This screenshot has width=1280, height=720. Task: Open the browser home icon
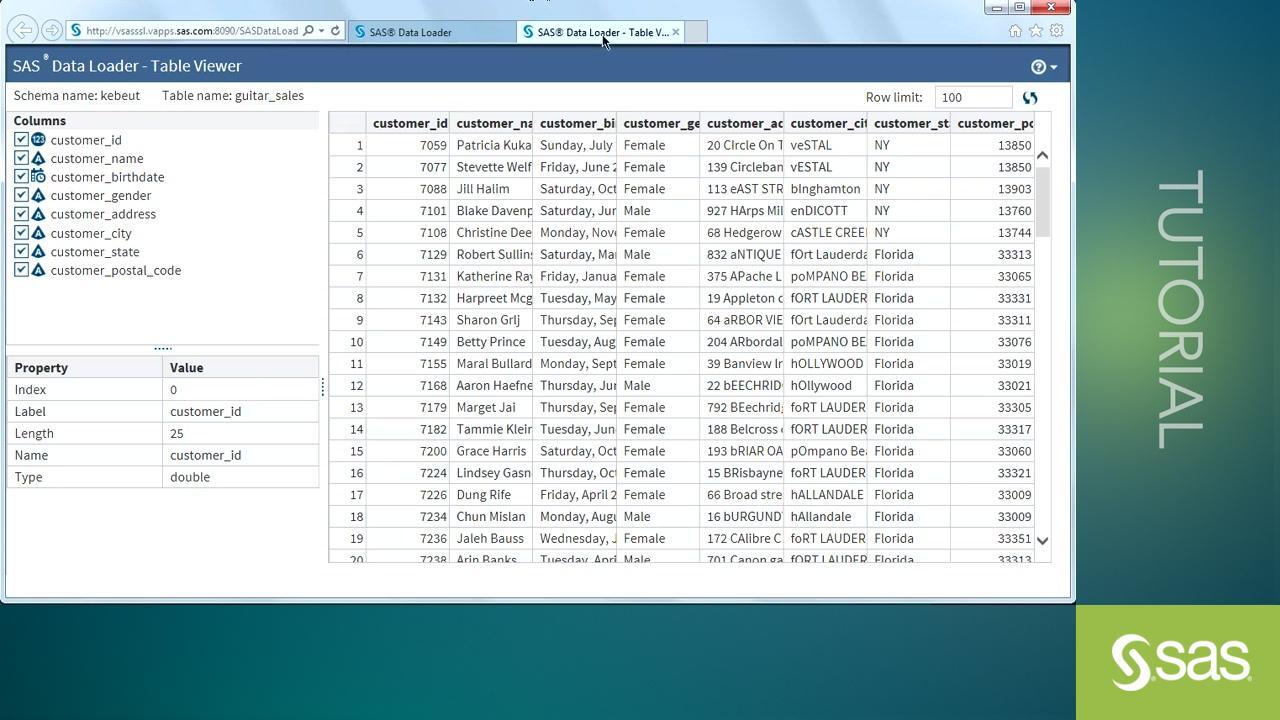coord(1015,31)
